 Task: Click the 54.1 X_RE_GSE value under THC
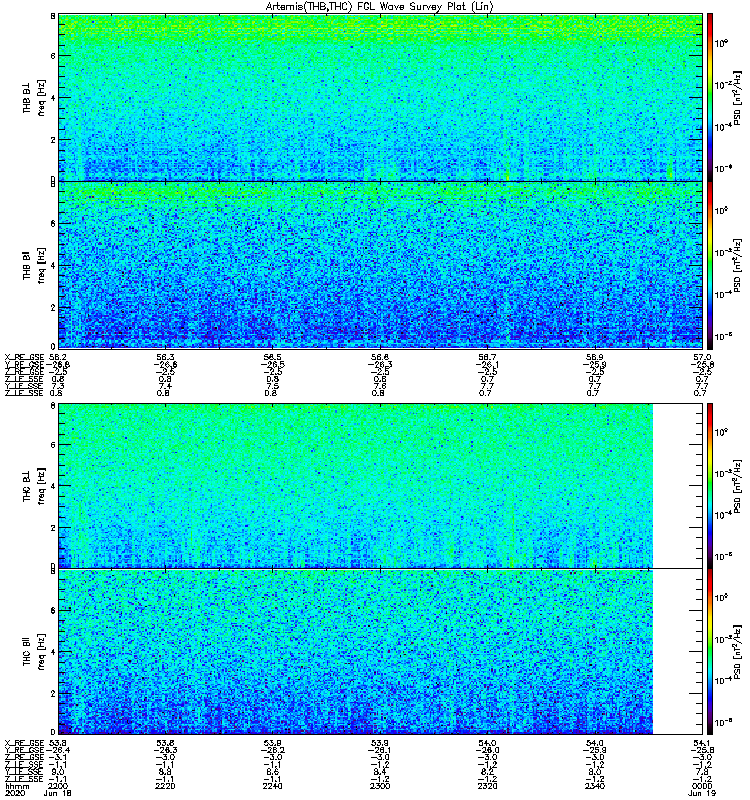pyautogui.click(x=702, y=743)
